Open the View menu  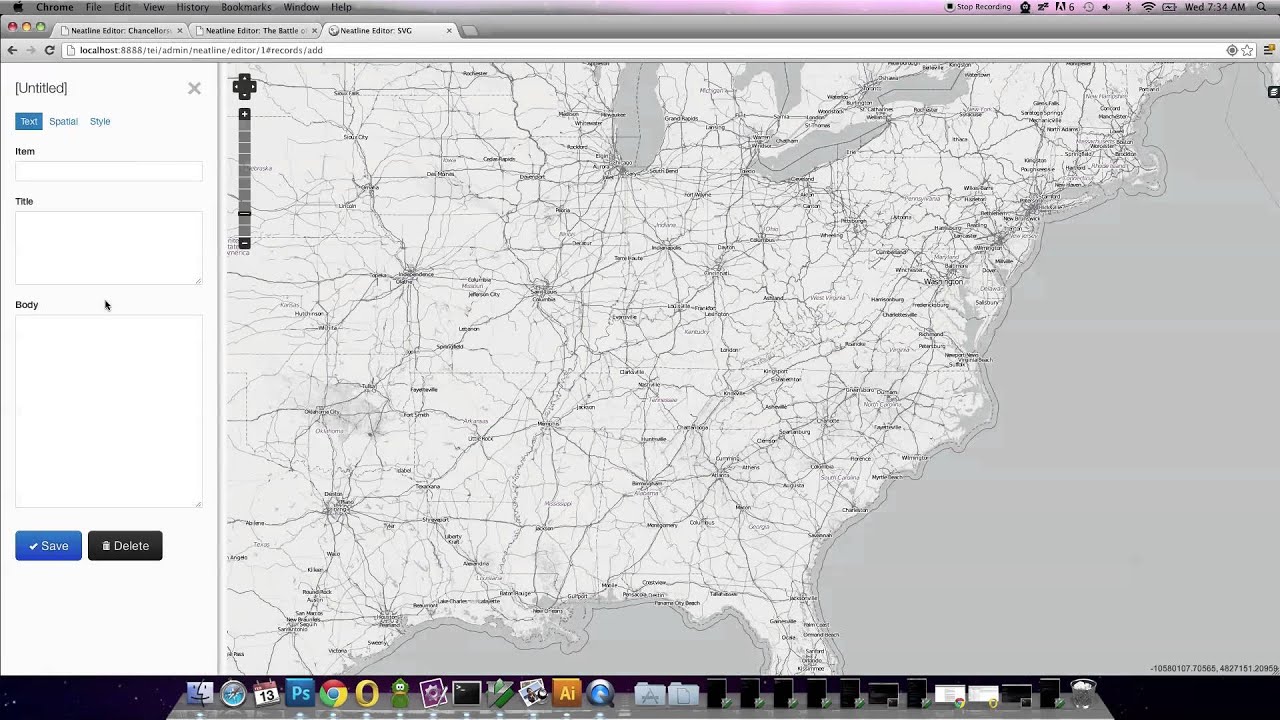point(153,7)
